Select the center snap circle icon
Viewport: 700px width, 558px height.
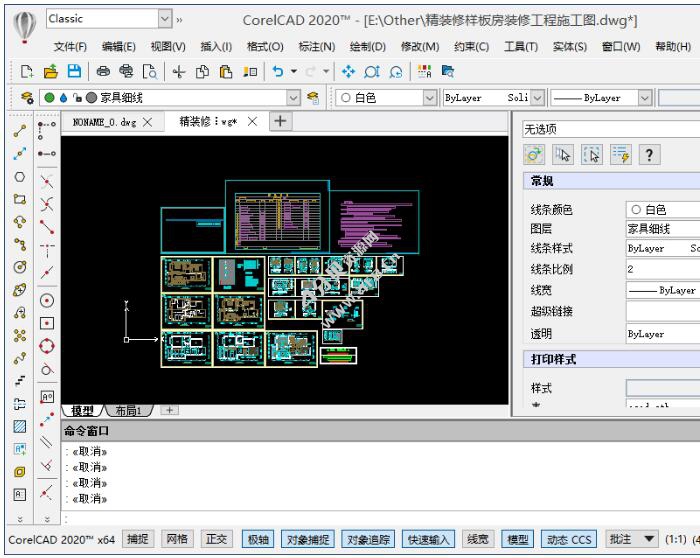(x=47, y=300)
